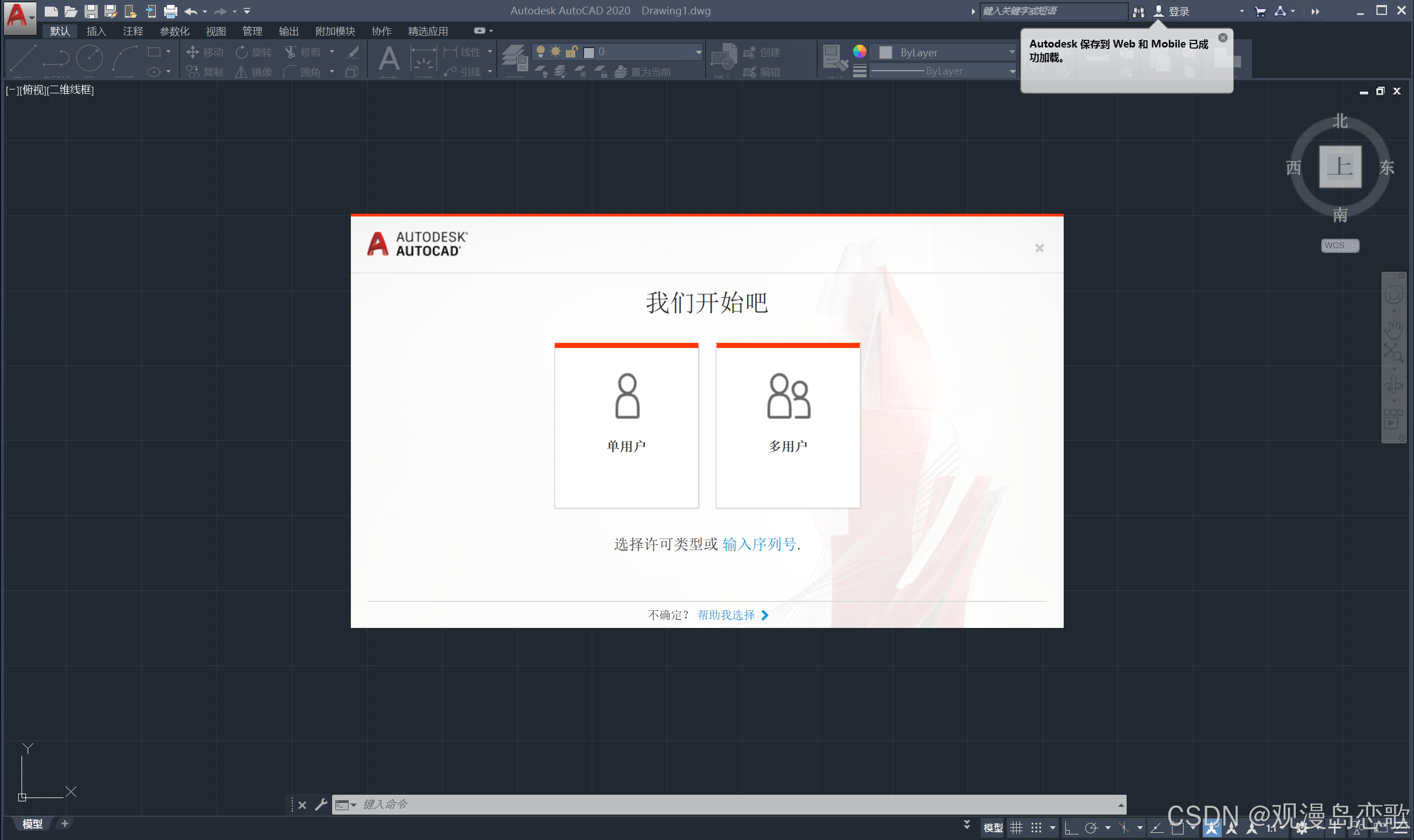Viewport: 1414px width, 840px height.
Task: Click the Save disk icon
Action: (91, 10)
